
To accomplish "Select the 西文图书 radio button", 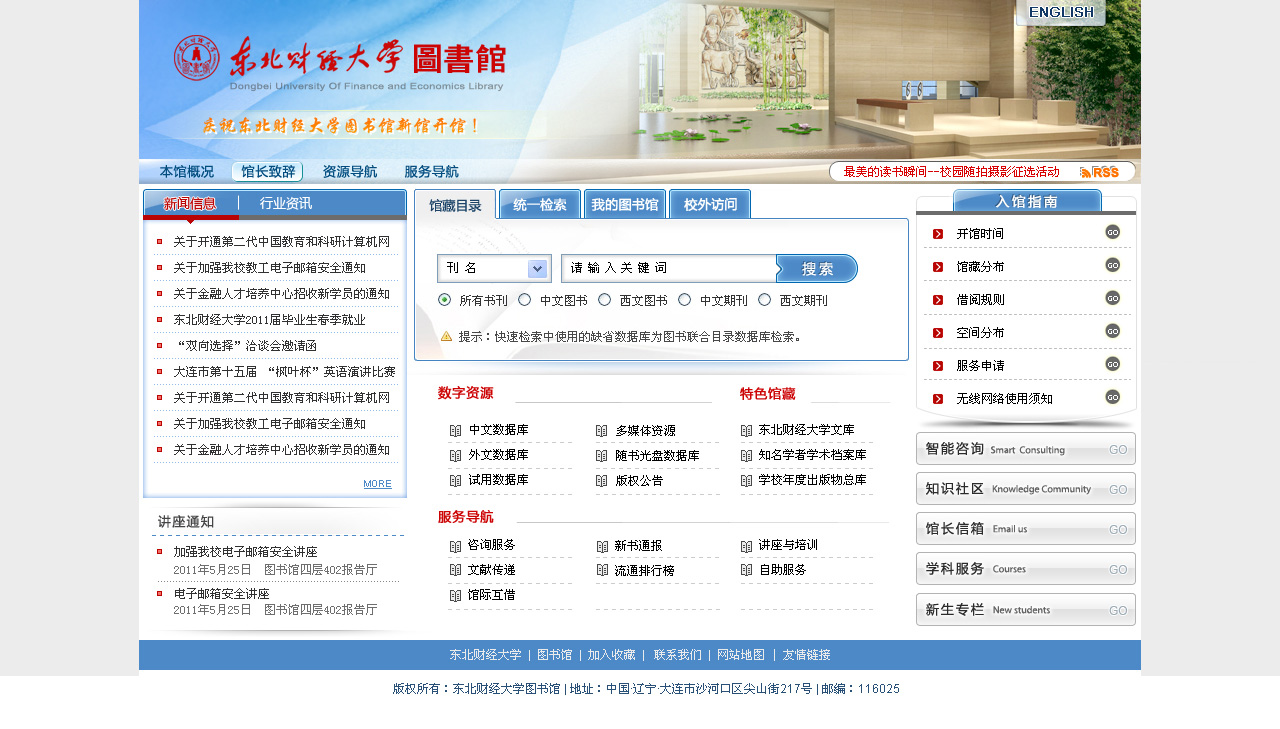I will click(x=605, y=300).
